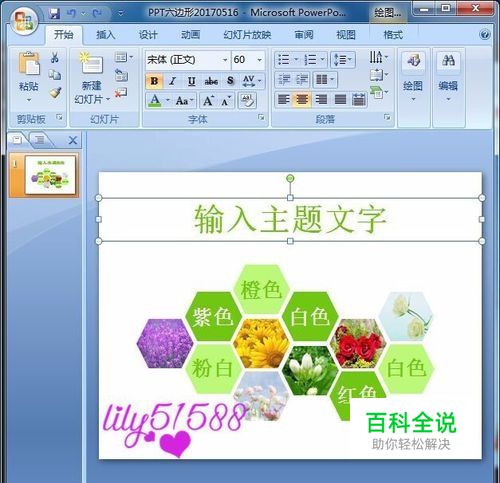Image resolution: width=500 pixels, height=483 pixels.
Task: Close the slides thumbnail pane
Action: (73, 140)
